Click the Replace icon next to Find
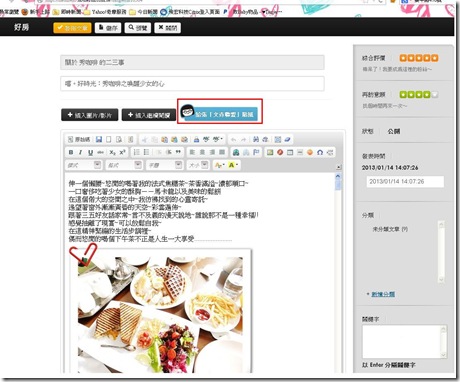The width and height of the screenshot is (460, 382). click(x=265, y=139)
